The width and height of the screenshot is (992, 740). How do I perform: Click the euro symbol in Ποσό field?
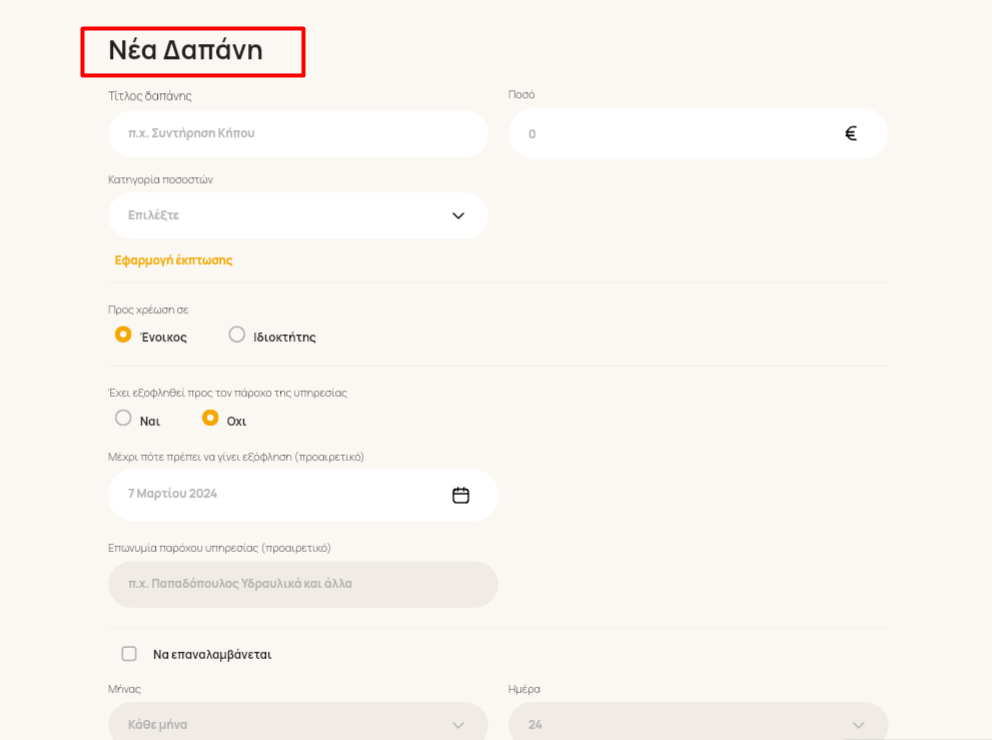tap(851, 133)
